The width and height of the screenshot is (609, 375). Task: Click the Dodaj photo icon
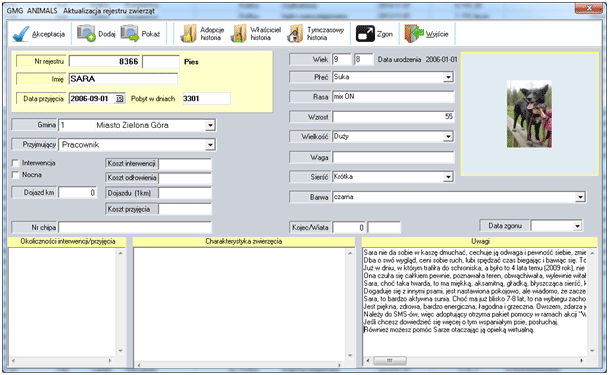86,34
